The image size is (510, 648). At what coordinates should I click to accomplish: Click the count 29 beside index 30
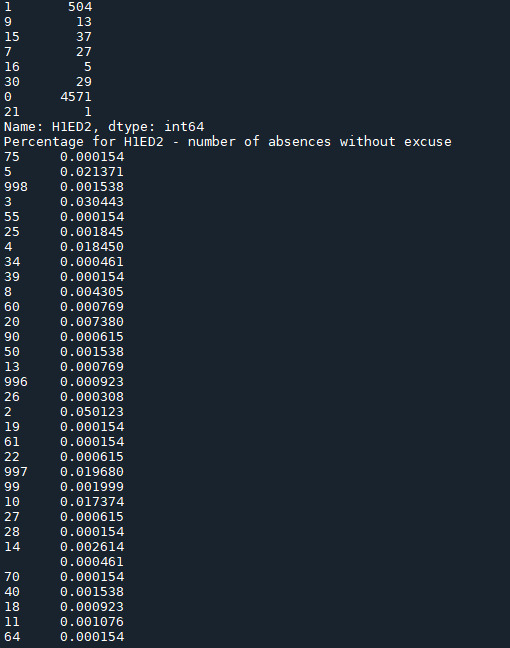pyautogui.click(x=84, y=82)
